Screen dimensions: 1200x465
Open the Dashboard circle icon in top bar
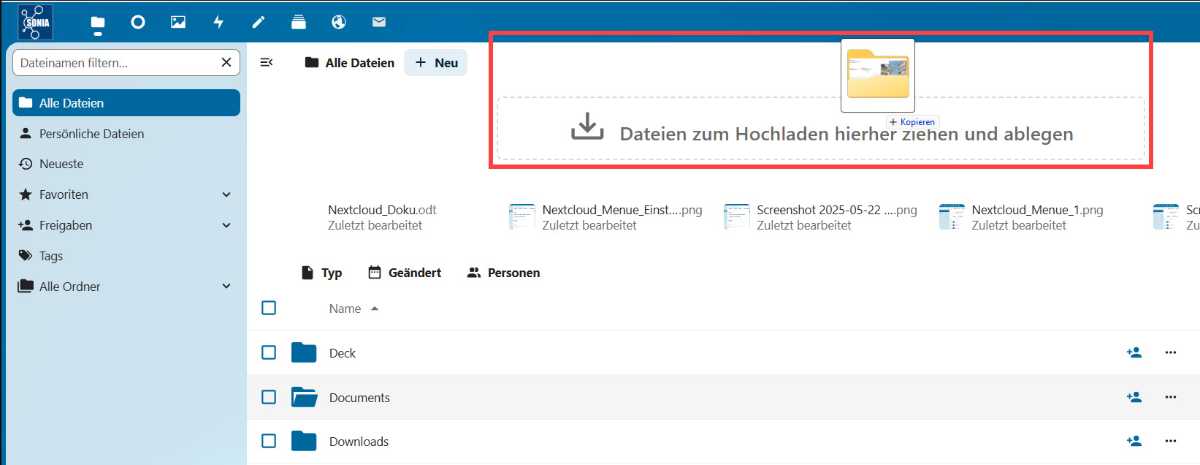pos(138,22)
